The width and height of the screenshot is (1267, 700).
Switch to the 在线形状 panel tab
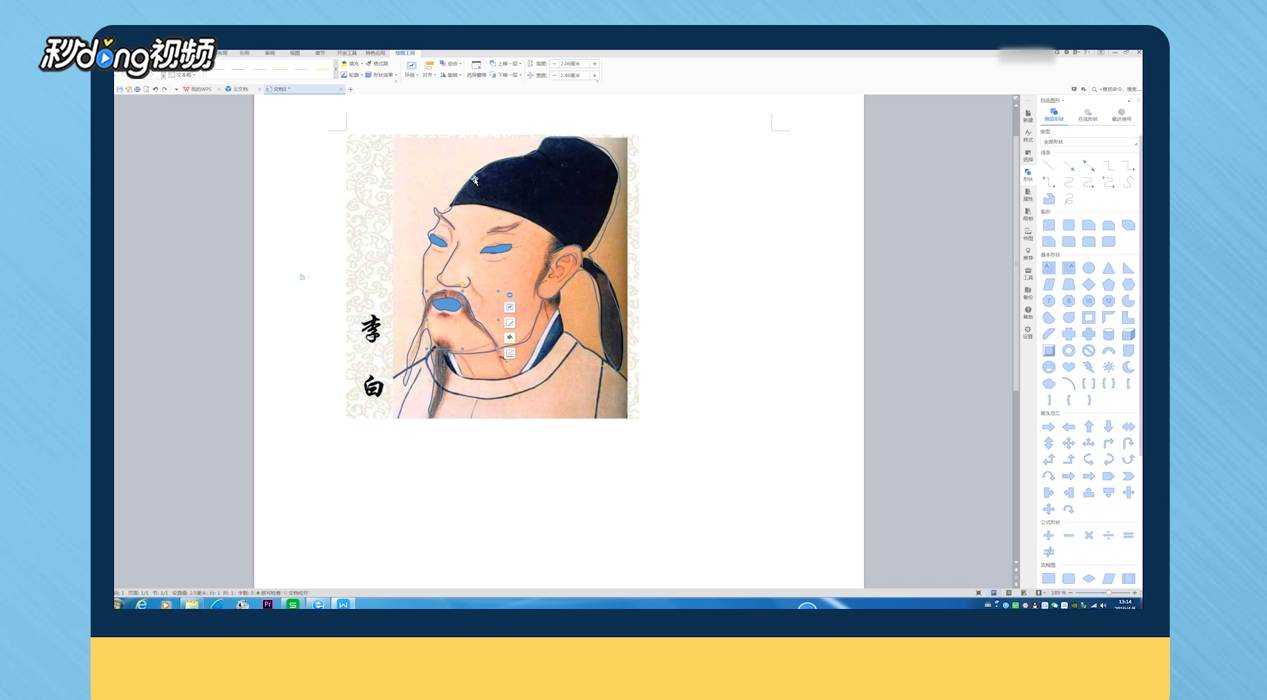coord(1088,116)
